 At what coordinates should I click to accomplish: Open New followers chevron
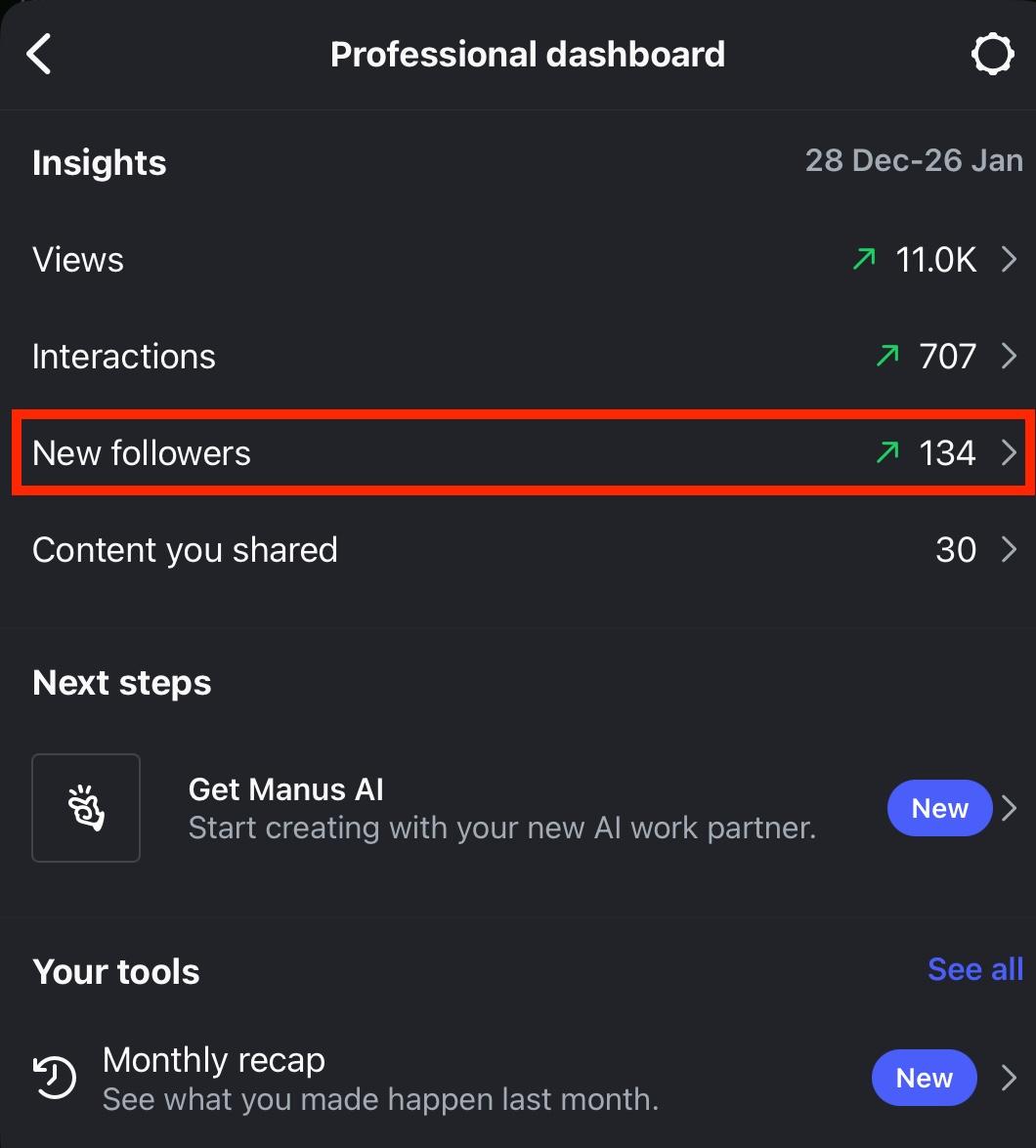click(1010, 452)
